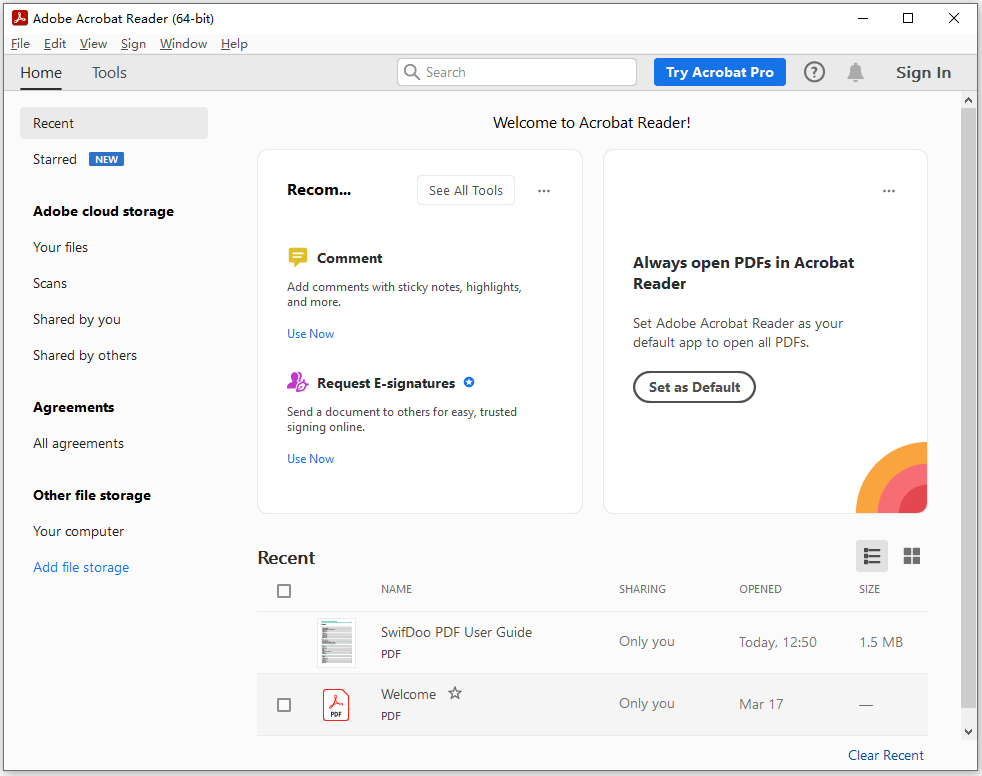Open Shared by others
Screen dimensions: 982x776
(85, 355)
